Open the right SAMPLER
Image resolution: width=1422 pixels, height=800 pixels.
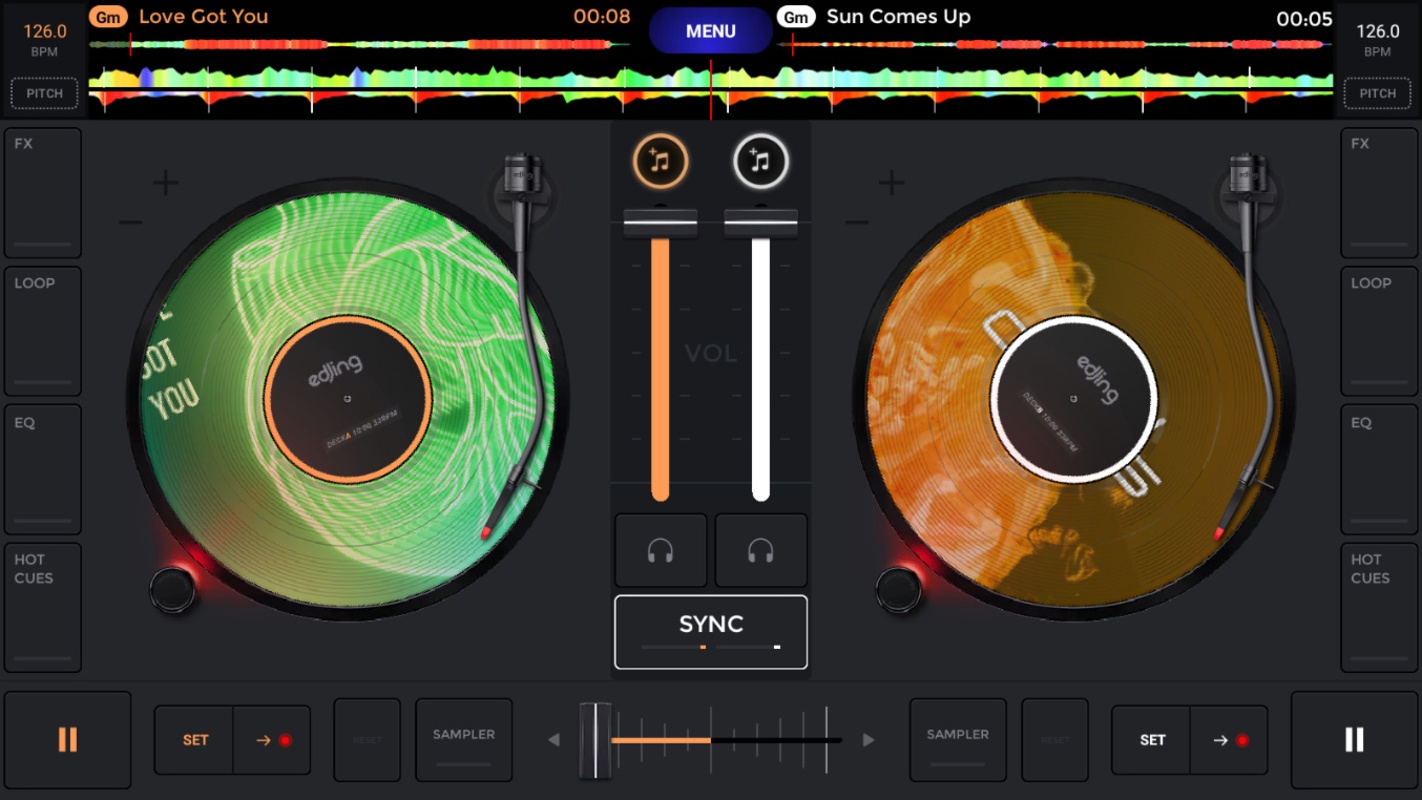pyautogui.click(x=958, y=740)
